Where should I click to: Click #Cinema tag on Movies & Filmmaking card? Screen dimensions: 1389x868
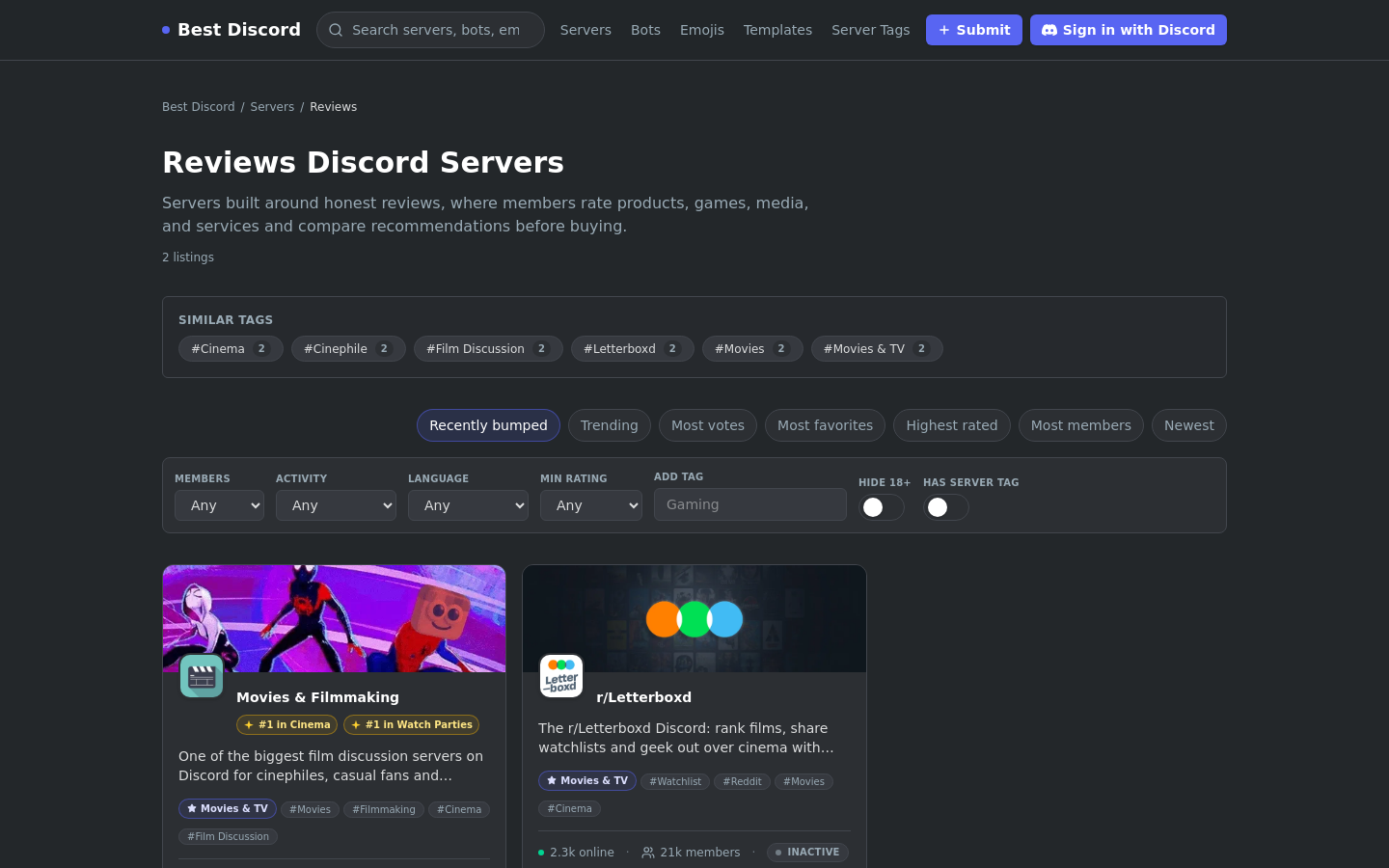tap(459, 809)
